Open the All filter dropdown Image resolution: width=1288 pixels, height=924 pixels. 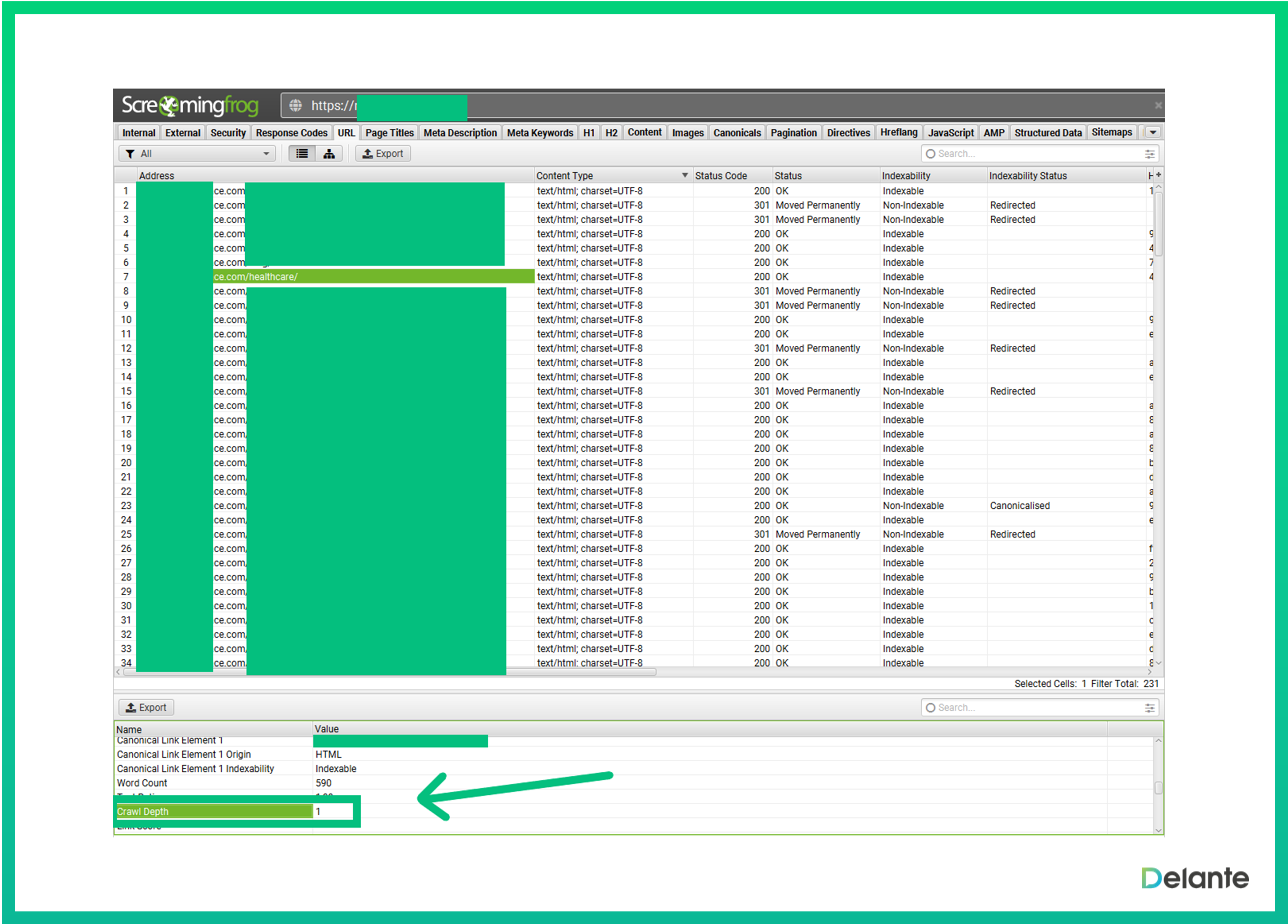[x=198, y=154]
